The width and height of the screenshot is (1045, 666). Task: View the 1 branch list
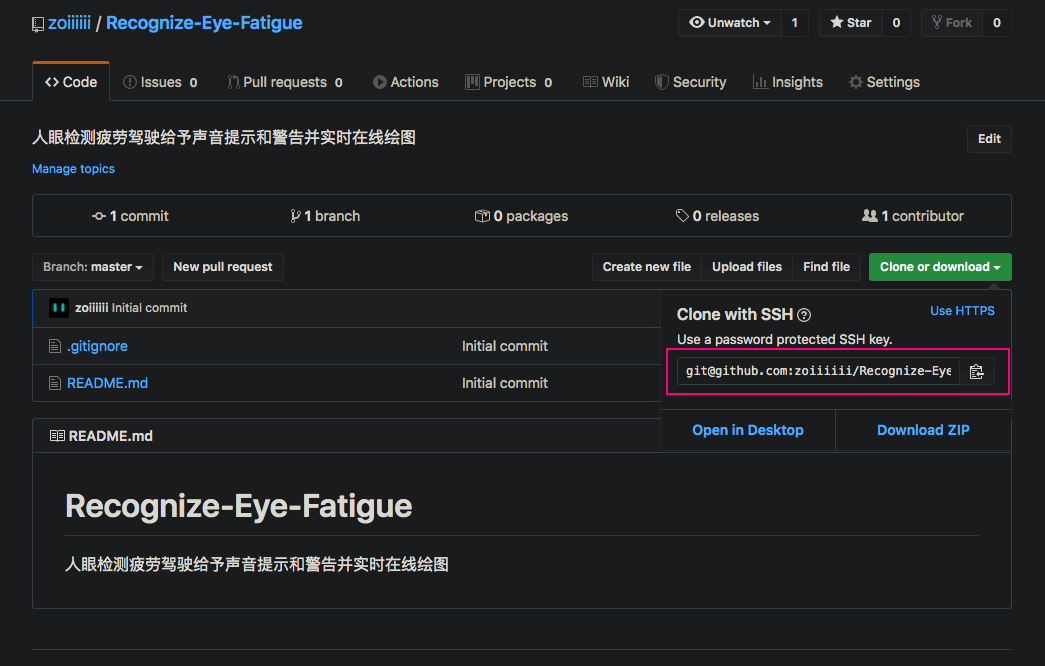pos(325,216)
